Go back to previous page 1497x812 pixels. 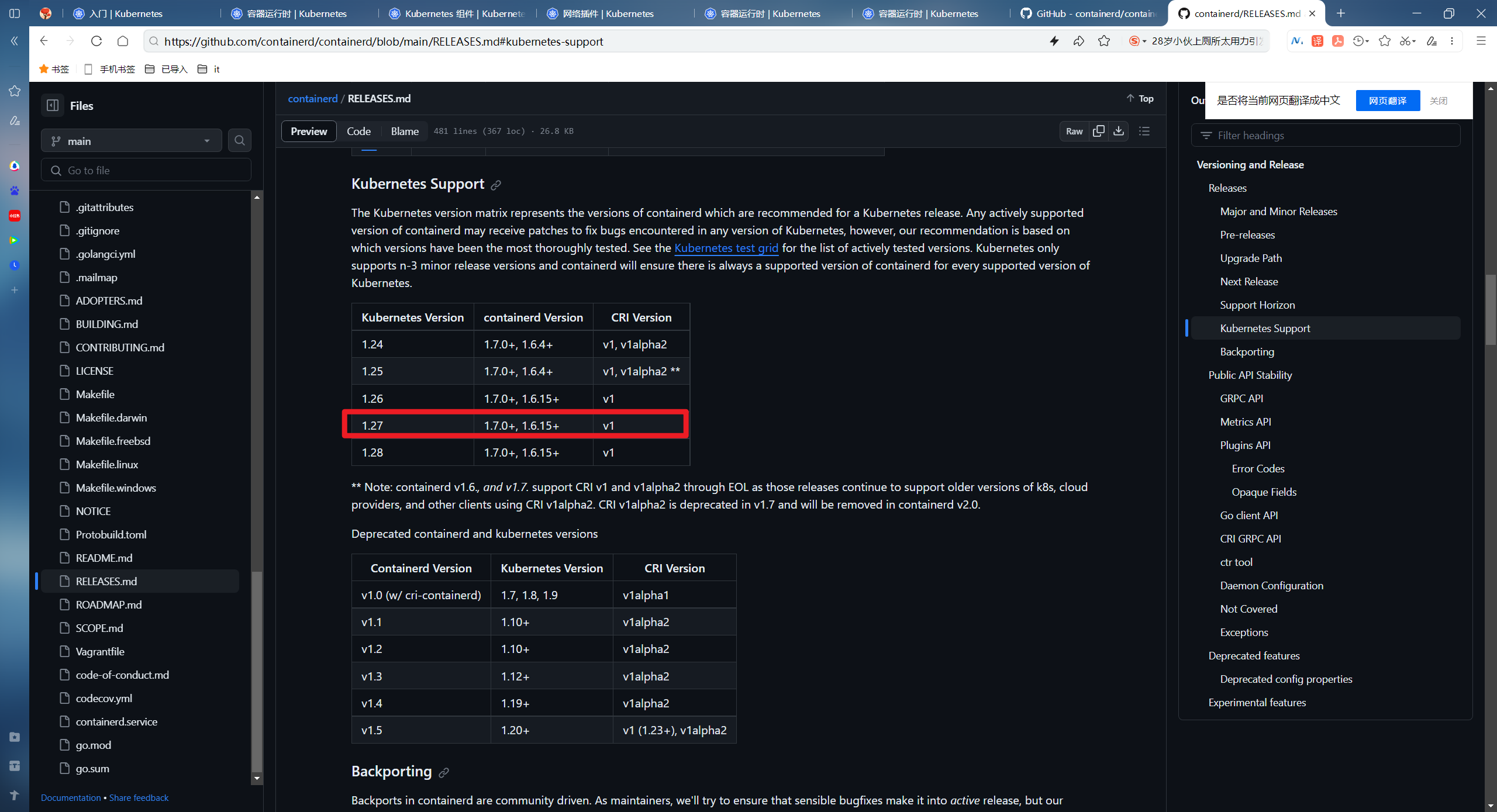click(44, 41)
